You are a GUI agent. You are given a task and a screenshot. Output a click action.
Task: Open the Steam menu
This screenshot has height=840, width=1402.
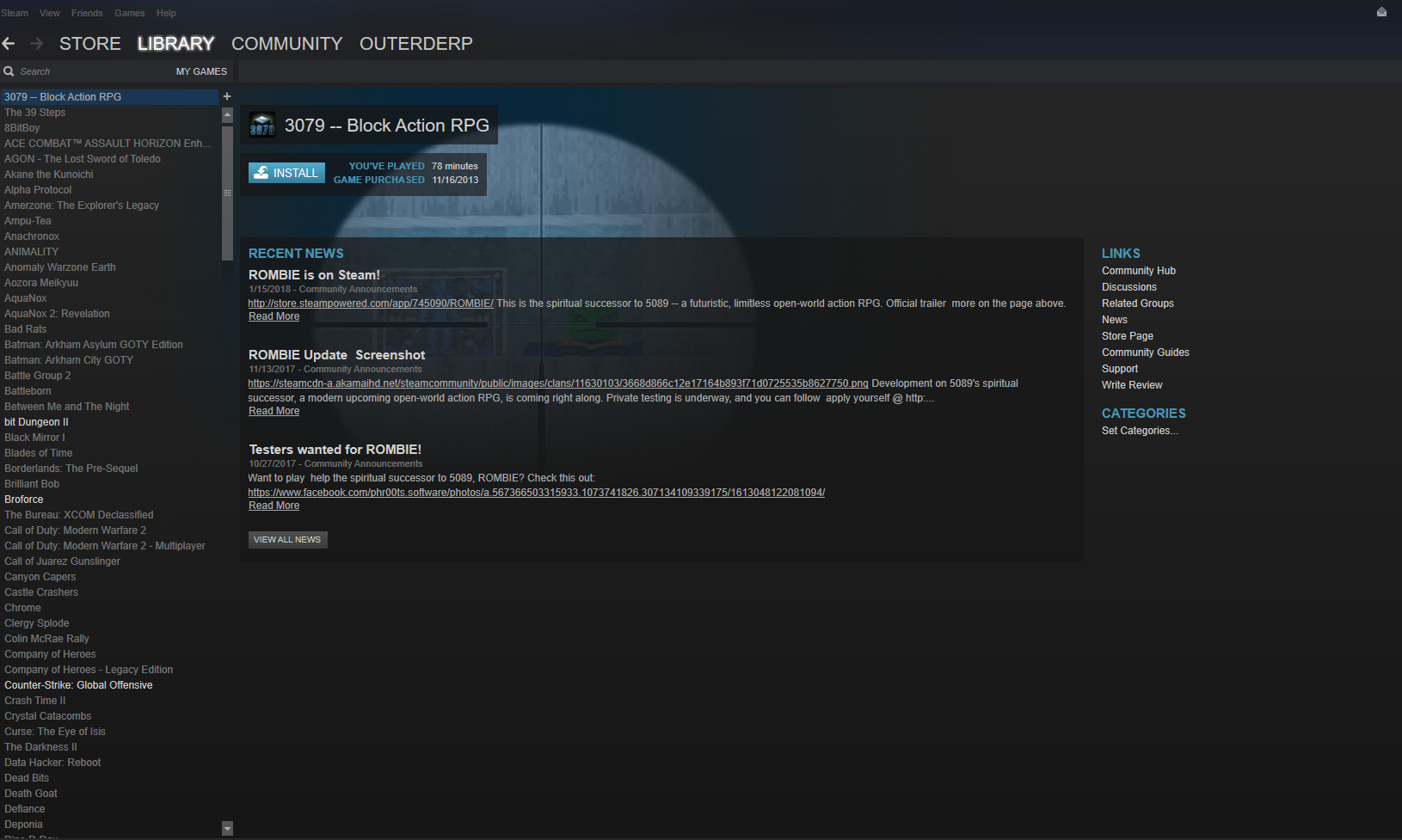point(15,13)
